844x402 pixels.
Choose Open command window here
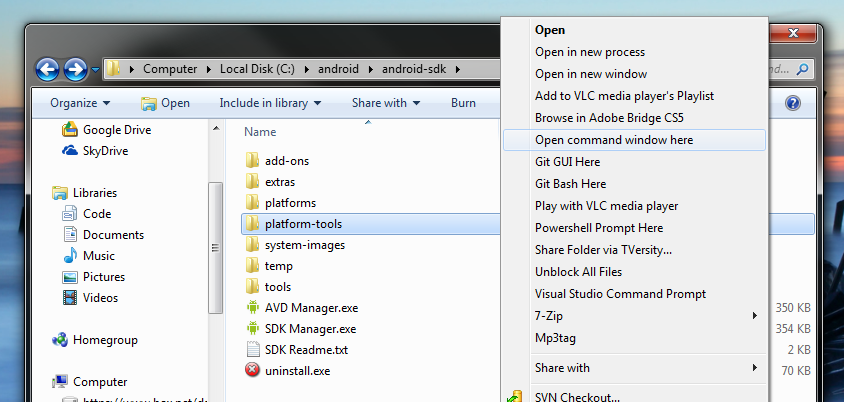click(614, 140)
